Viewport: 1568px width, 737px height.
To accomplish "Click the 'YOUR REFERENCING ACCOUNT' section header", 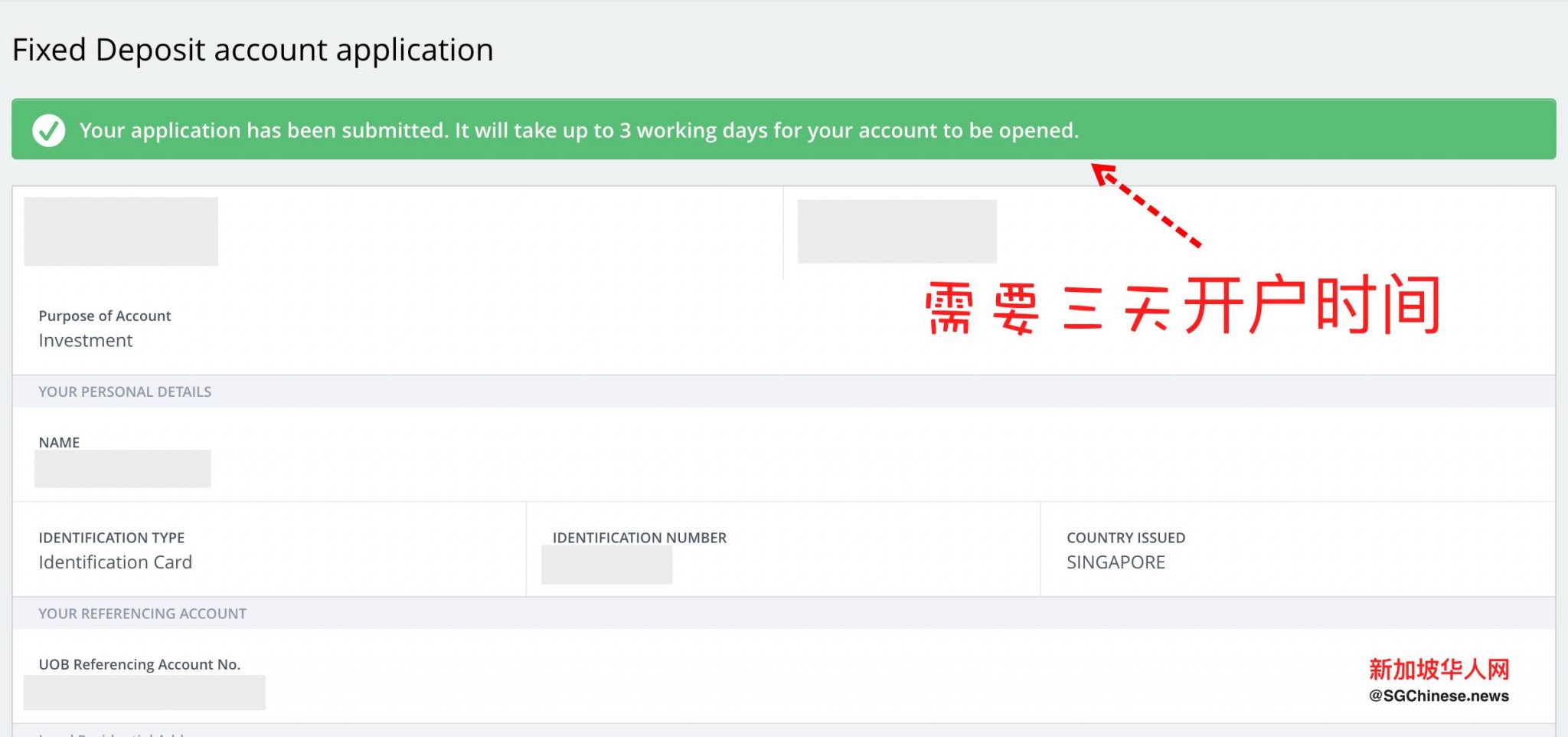I will coord(142,614).
